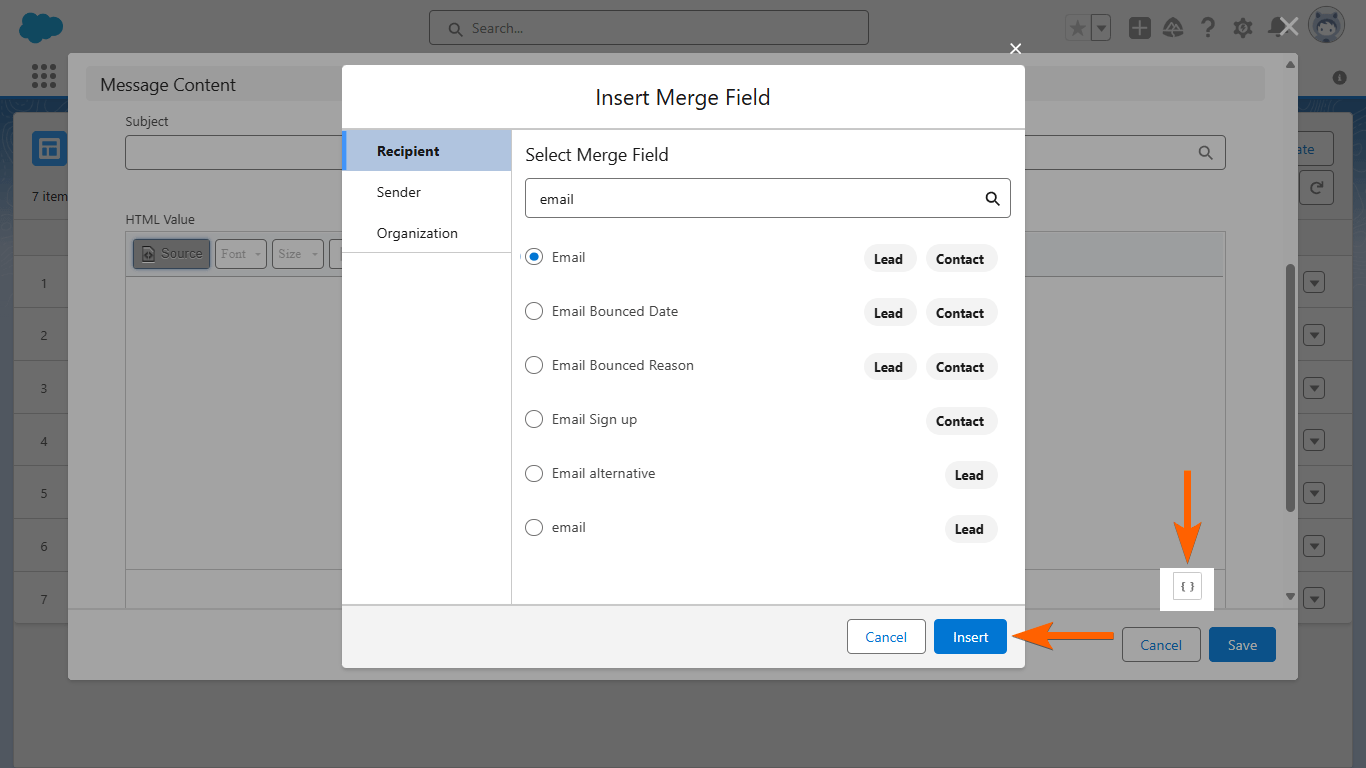Viewport: 1366px width, 768px height.
Task: Open the Global Actions plus icon
Action: (x=1140, y=28)
